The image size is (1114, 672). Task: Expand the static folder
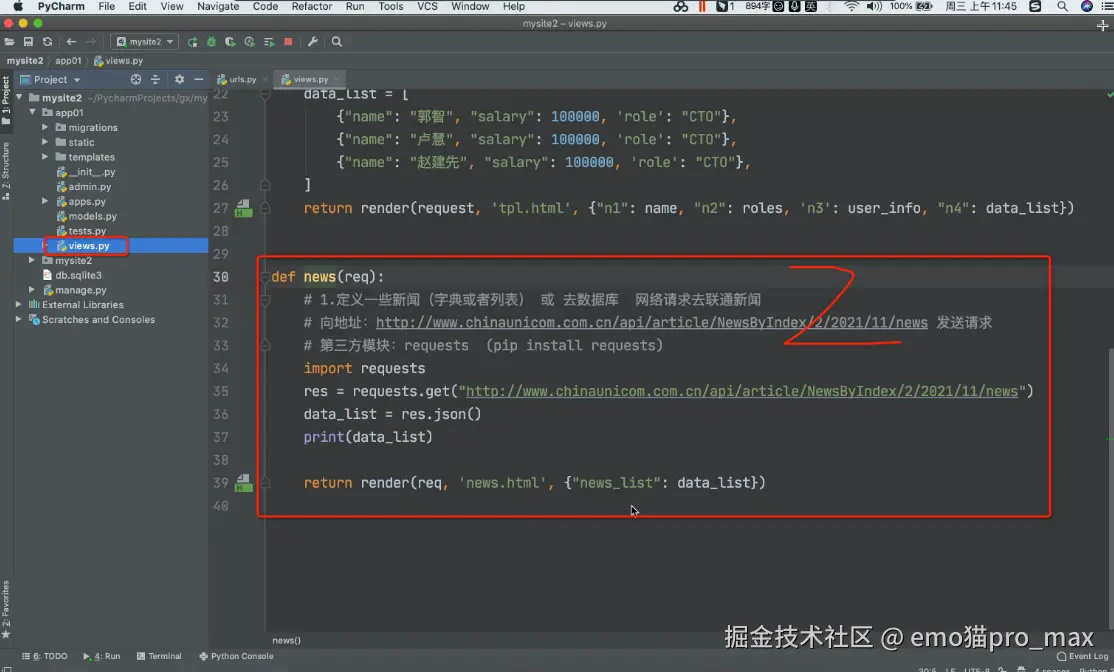point(45,142)
